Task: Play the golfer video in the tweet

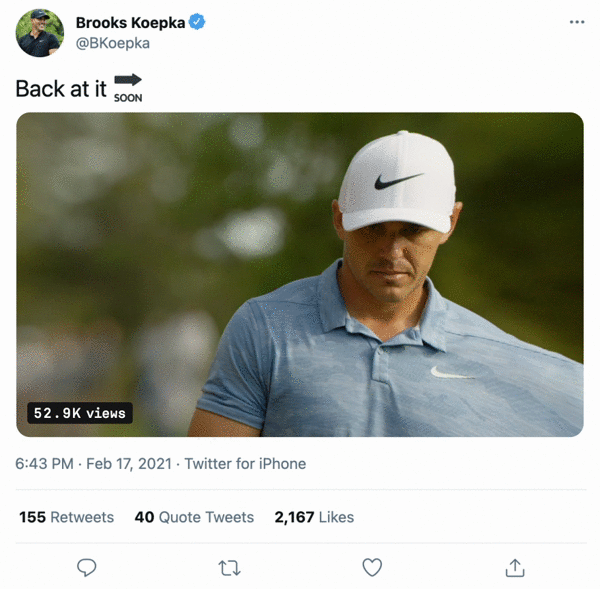Action: coord(300,274)
